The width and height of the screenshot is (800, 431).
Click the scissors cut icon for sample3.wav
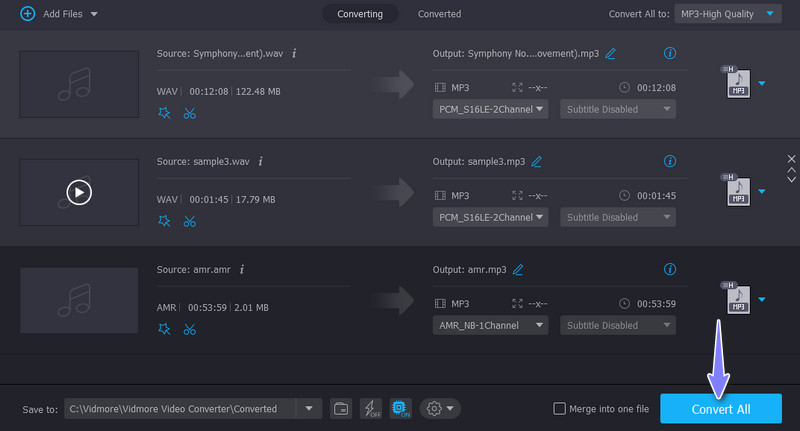point(189,221)
